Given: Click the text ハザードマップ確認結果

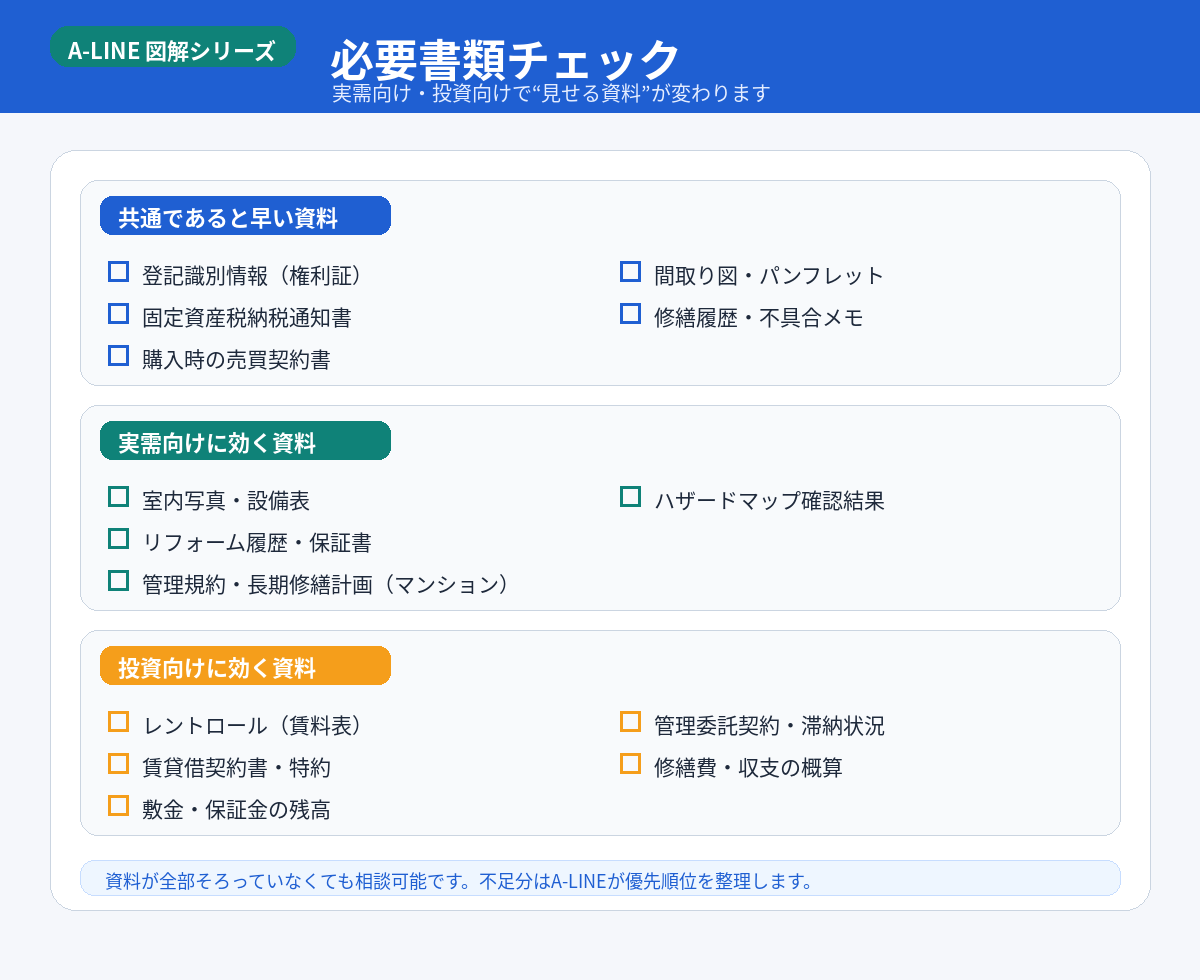Looking at the screenshot, I should pyautogui.click(x=769, y=501).
